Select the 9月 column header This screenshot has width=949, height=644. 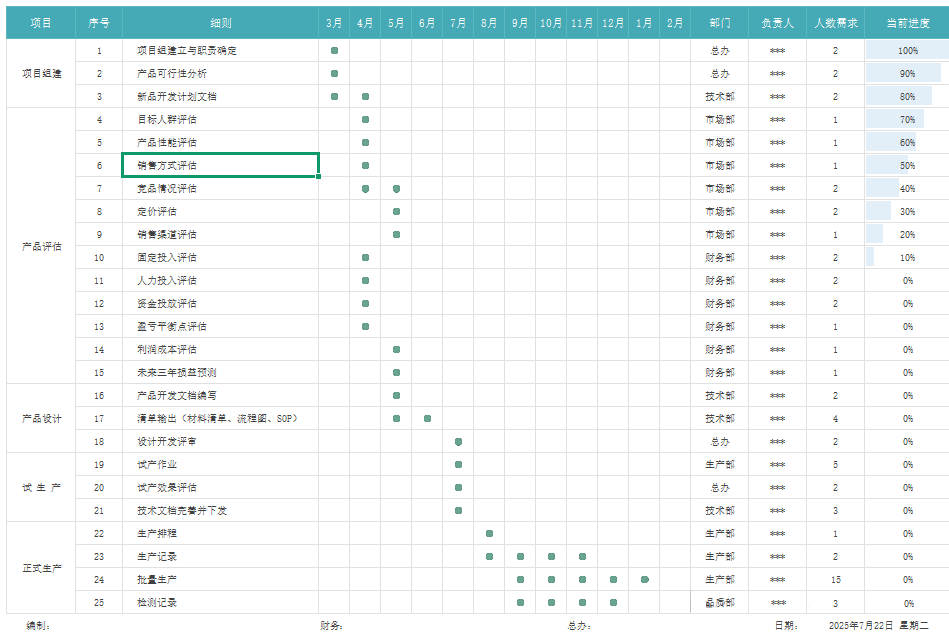(x=520, y=23)
